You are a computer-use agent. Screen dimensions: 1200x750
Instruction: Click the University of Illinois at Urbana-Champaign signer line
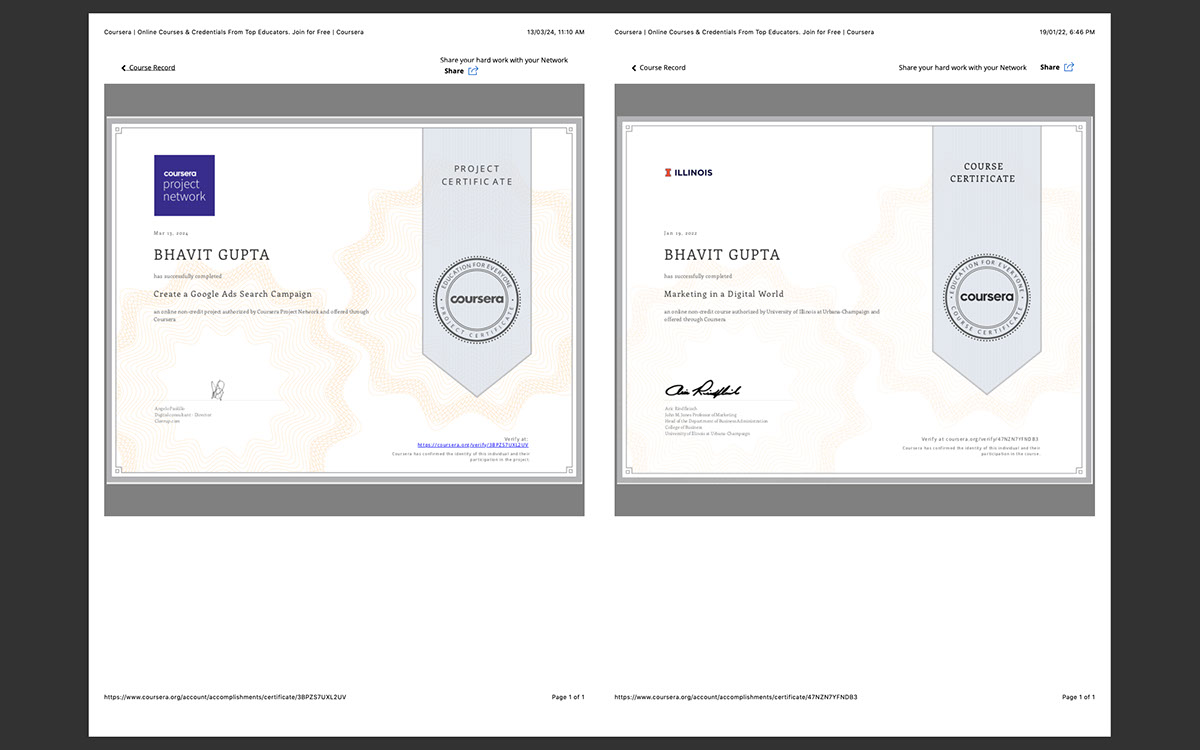pyautogui.click(x=707, y=434)
